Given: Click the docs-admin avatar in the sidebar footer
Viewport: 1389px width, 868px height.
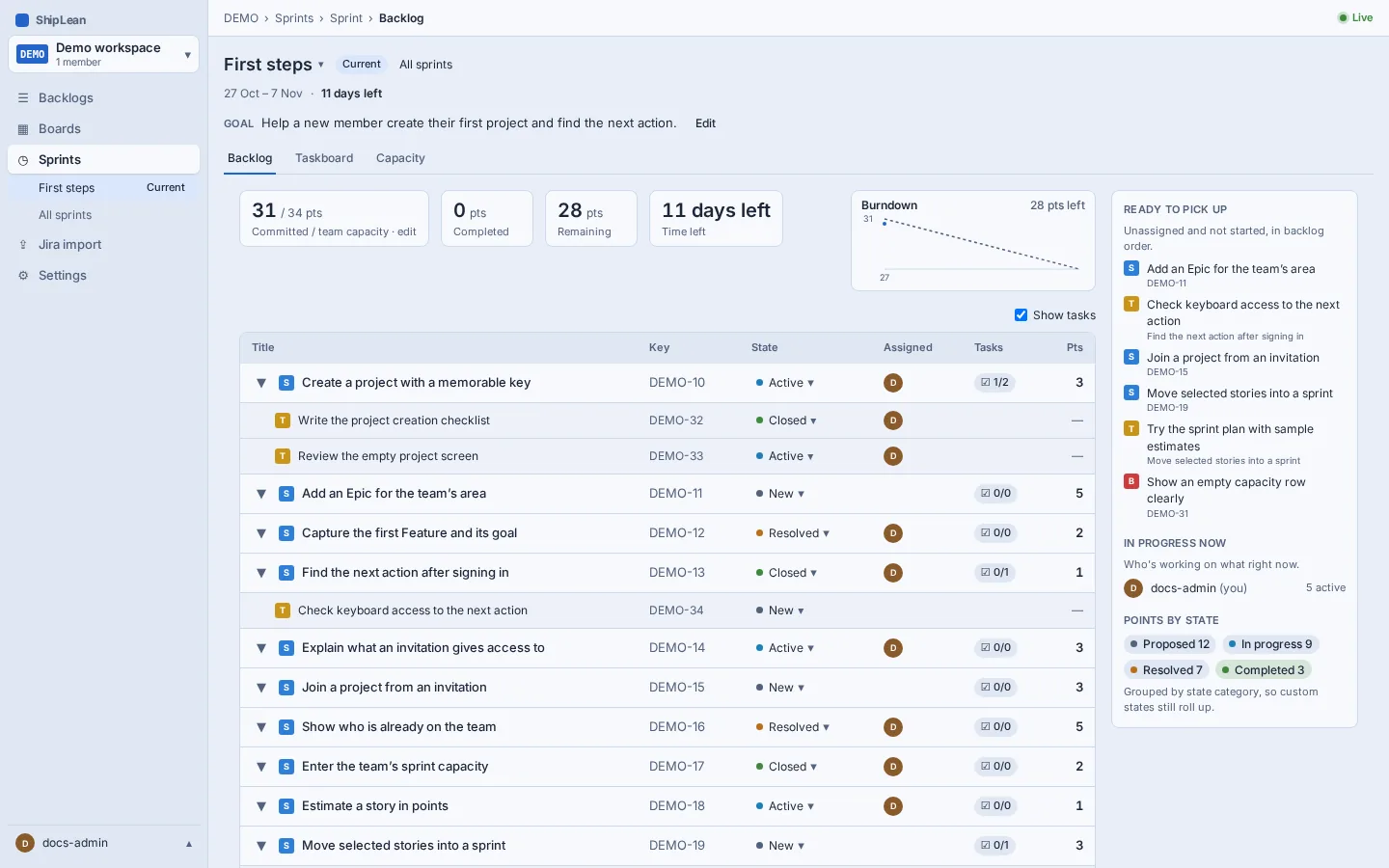Looking at the screenshot, I should pyautogui.click(x=25, y=843).
